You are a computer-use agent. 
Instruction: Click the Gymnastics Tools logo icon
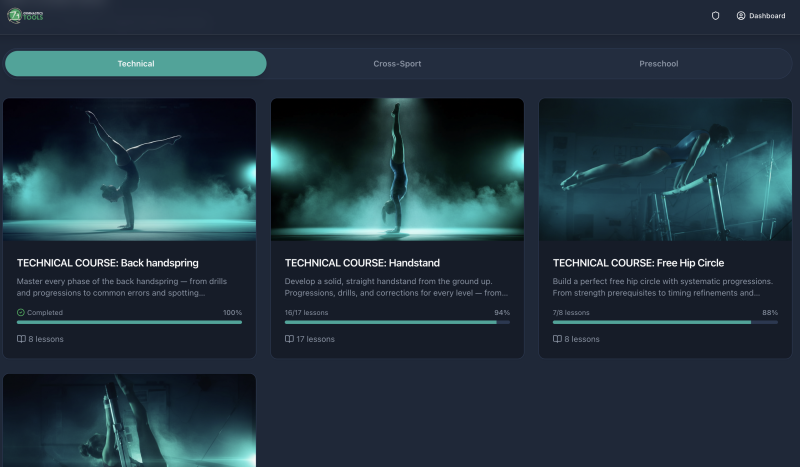point(15,16)
